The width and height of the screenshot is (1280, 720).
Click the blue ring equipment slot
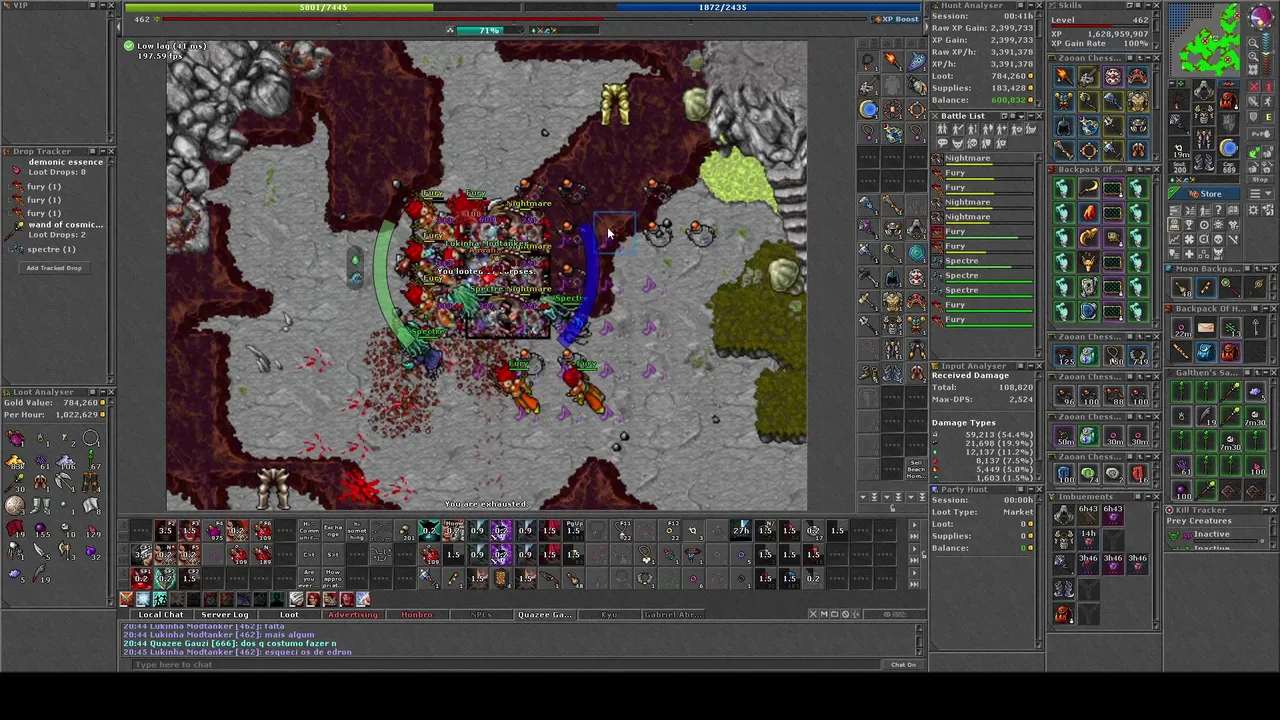[1229, 146]
